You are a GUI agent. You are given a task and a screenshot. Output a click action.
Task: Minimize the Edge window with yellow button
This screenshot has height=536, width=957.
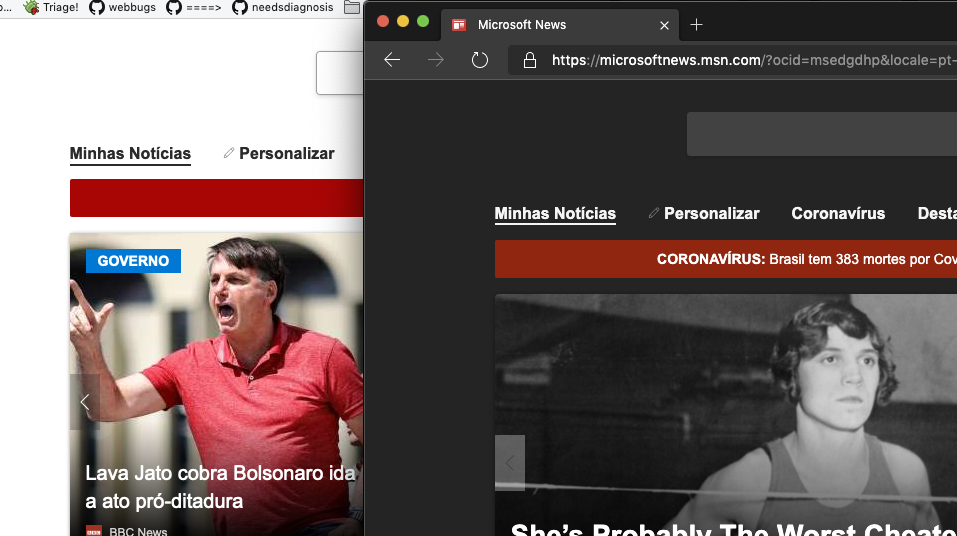point(403,21)
